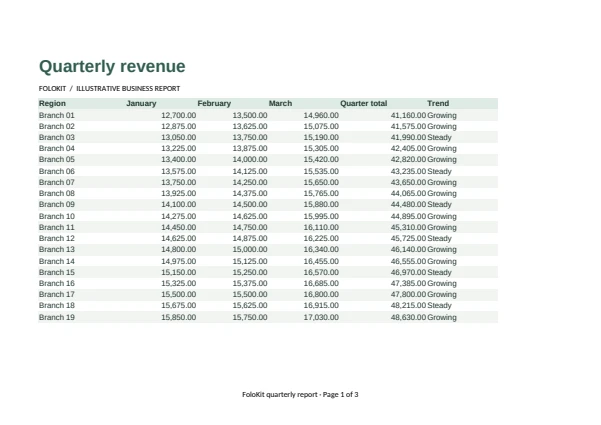Click the February value 14,125.00

pos(250,171)
